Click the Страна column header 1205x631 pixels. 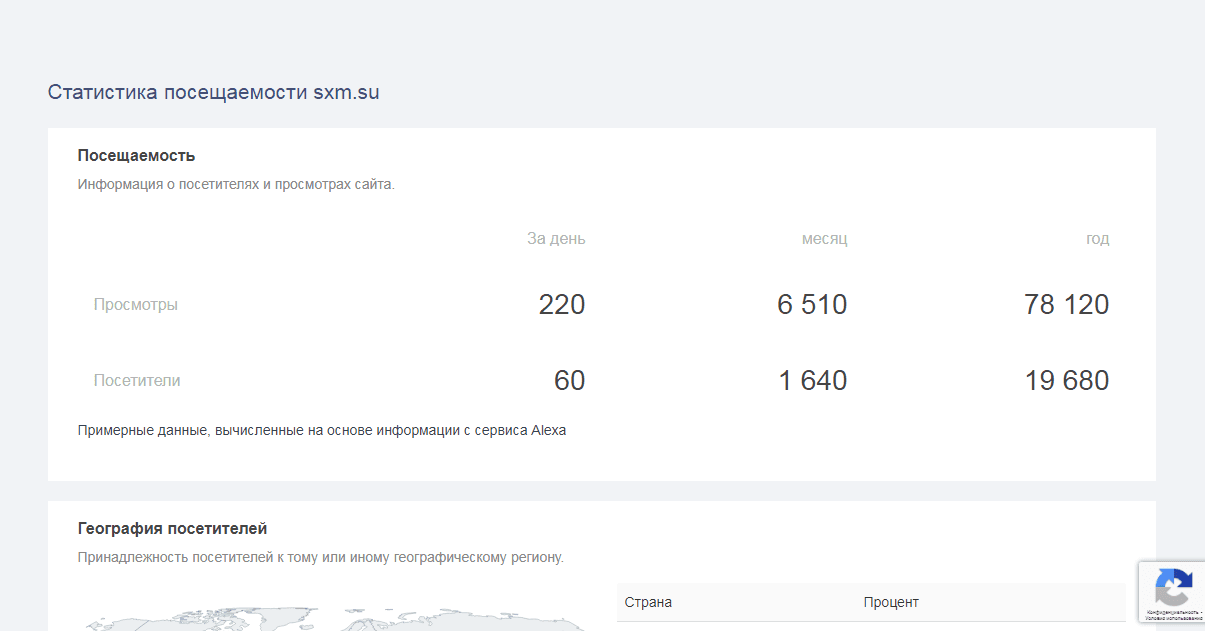pos(648,602)
